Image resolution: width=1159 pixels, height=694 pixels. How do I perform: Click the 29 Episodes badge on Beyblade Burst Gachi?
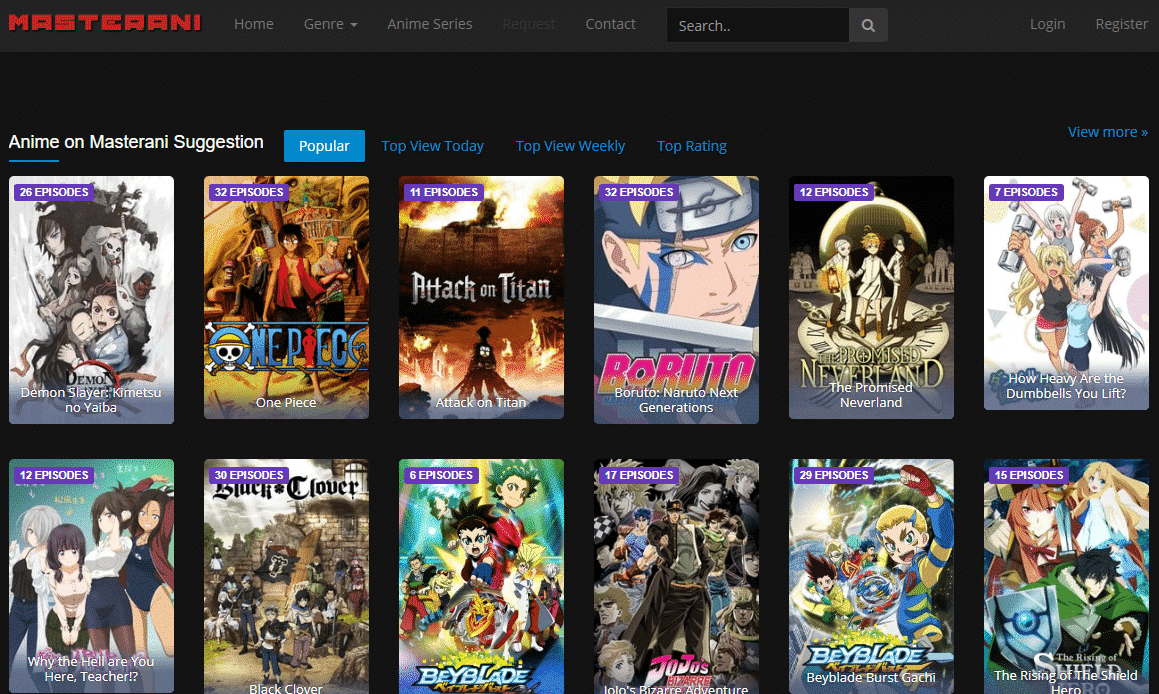coord(834,475)
